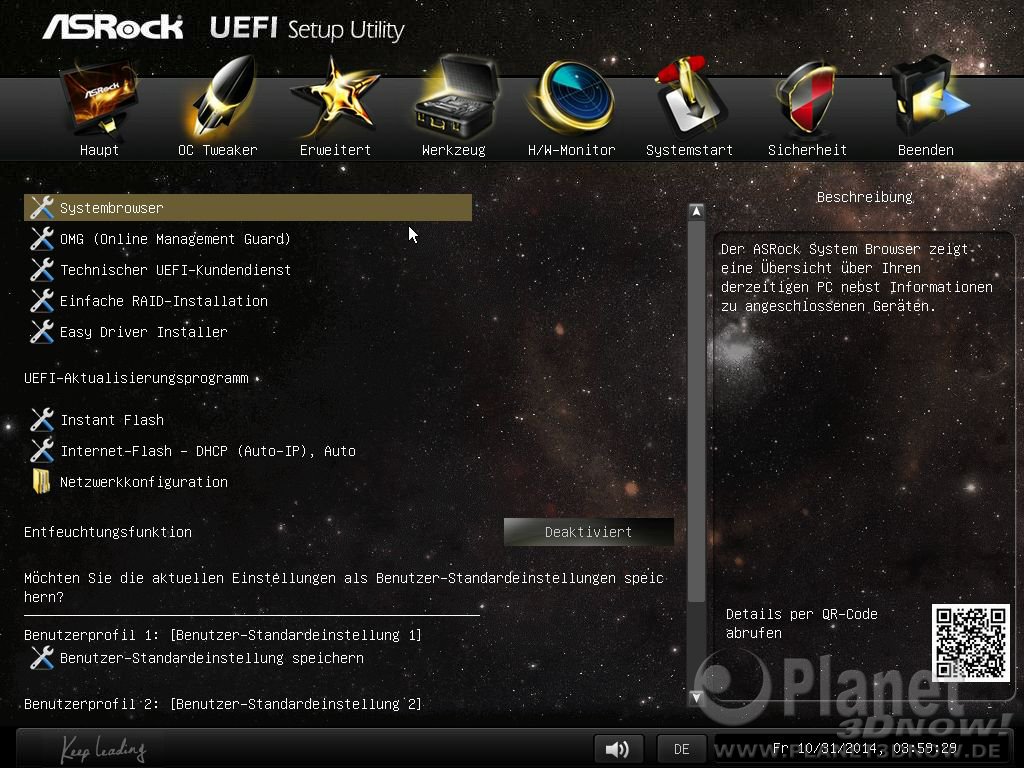Select the Systemstart joystick icon

(x=690, y=97)
